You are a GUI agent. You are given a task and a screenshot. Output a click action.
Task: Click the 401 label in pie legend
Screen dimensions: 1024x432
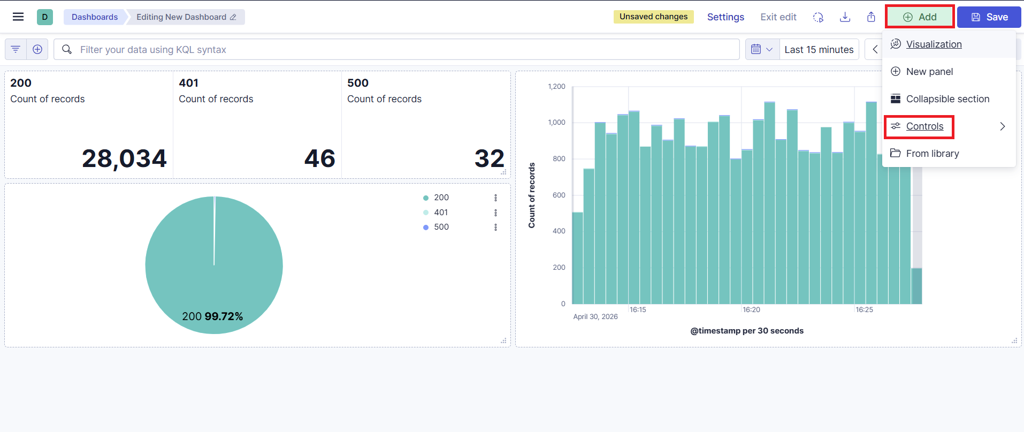tap(441, 213)
